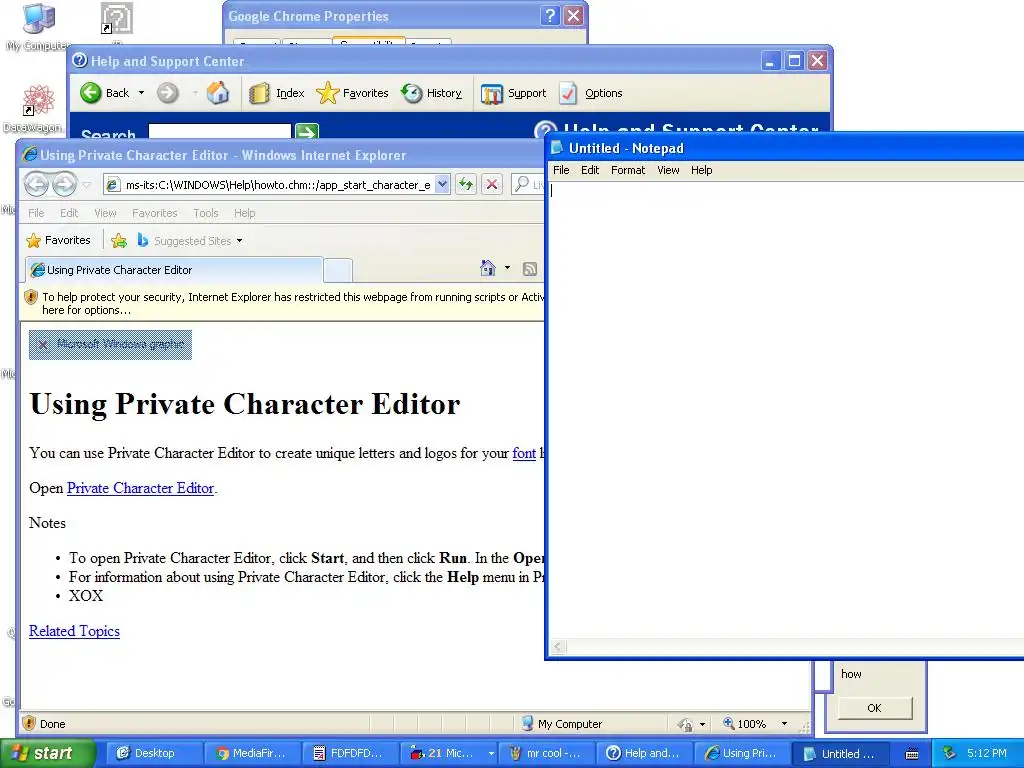Screen dimensions: 1024x768
Task: Switch to mr cool taskbar button
Action: (x=547, y=753)
